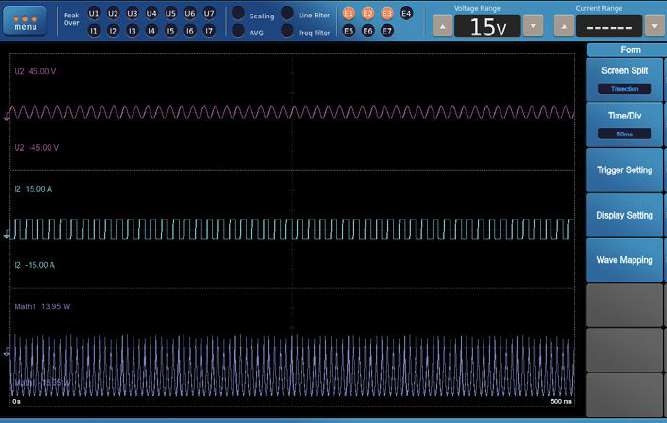Toggle the Line Filter indicator

click(288, 13)
